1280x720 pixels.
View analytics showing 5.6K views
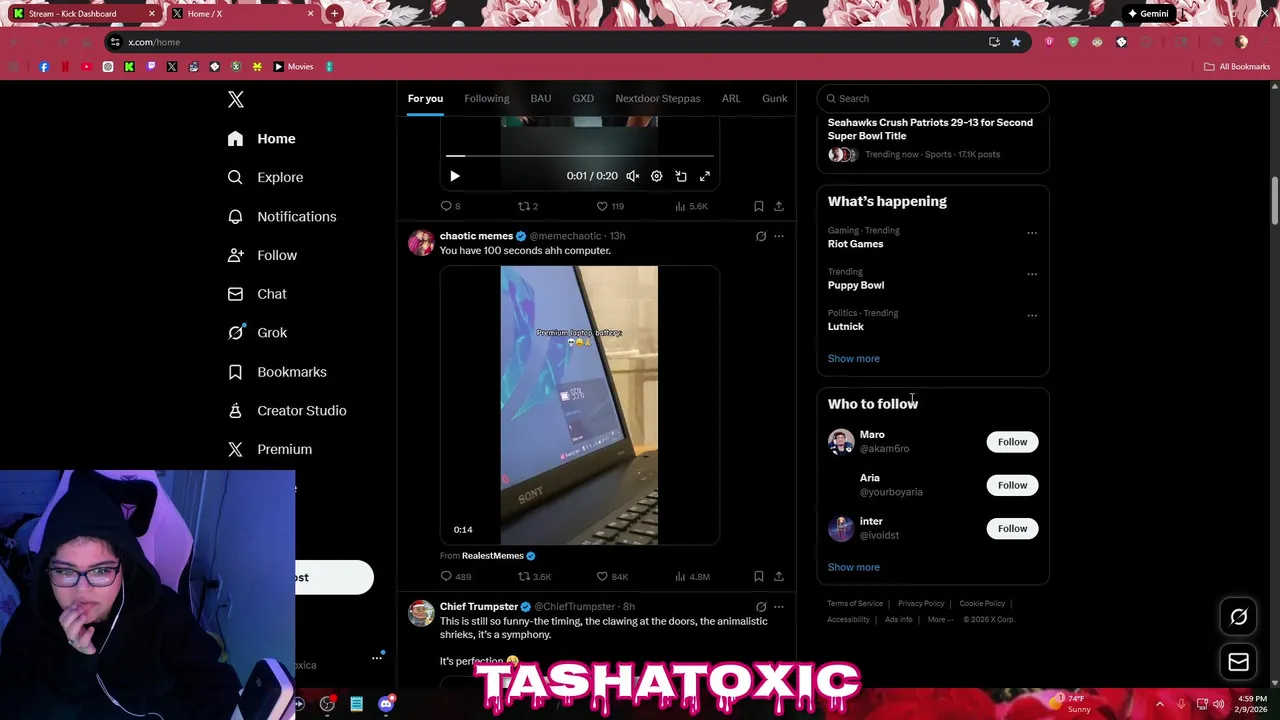point(691,206)
